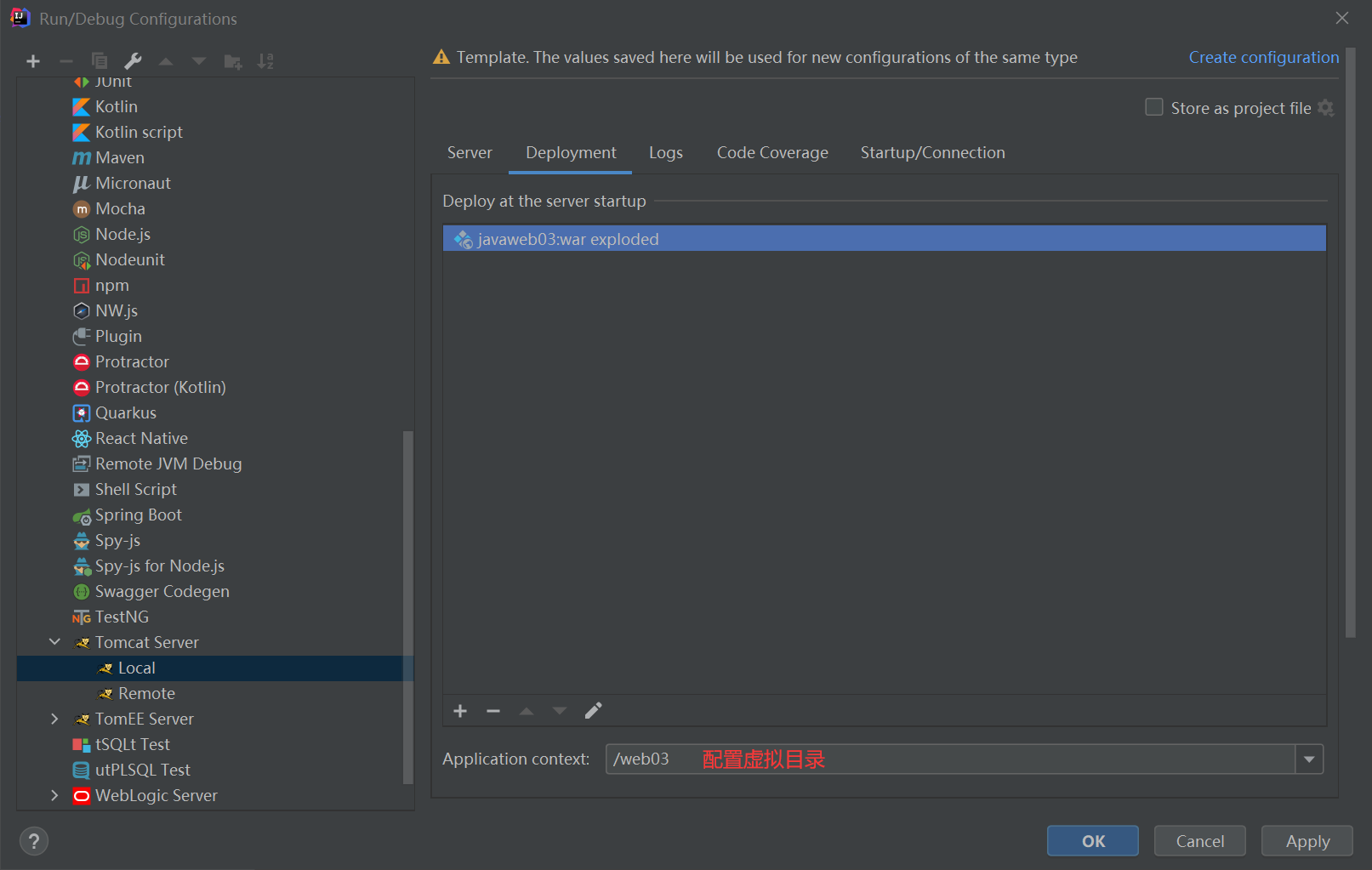
Task: Click the copy configuration icon
Action: (100, 61)
